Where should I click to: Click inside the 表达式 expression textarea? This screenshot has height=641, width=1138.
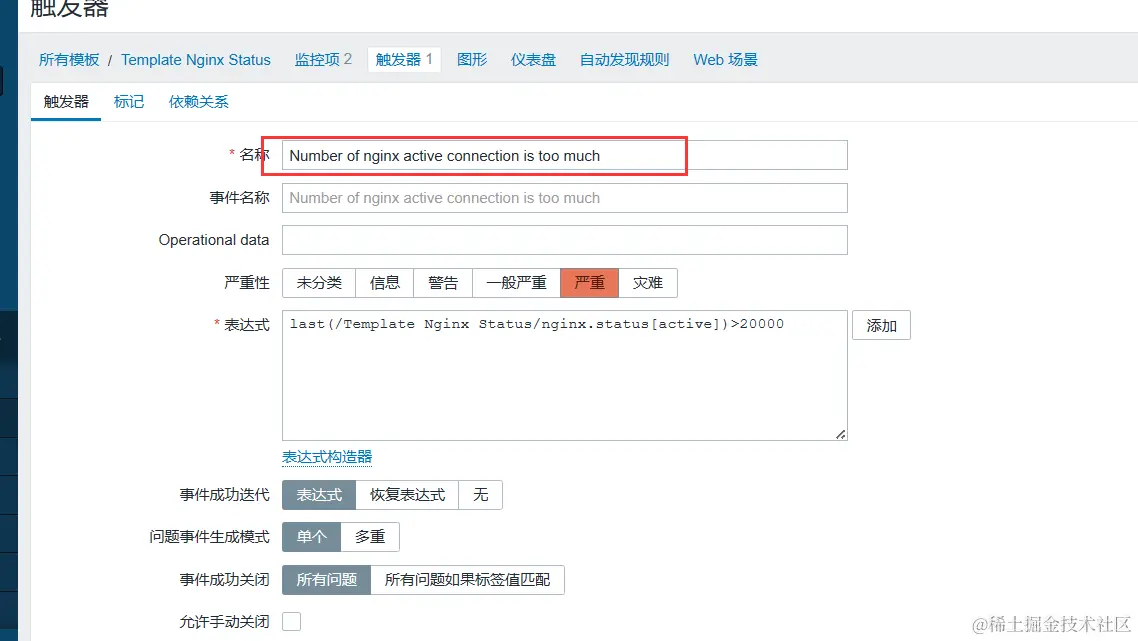(565, 375)
